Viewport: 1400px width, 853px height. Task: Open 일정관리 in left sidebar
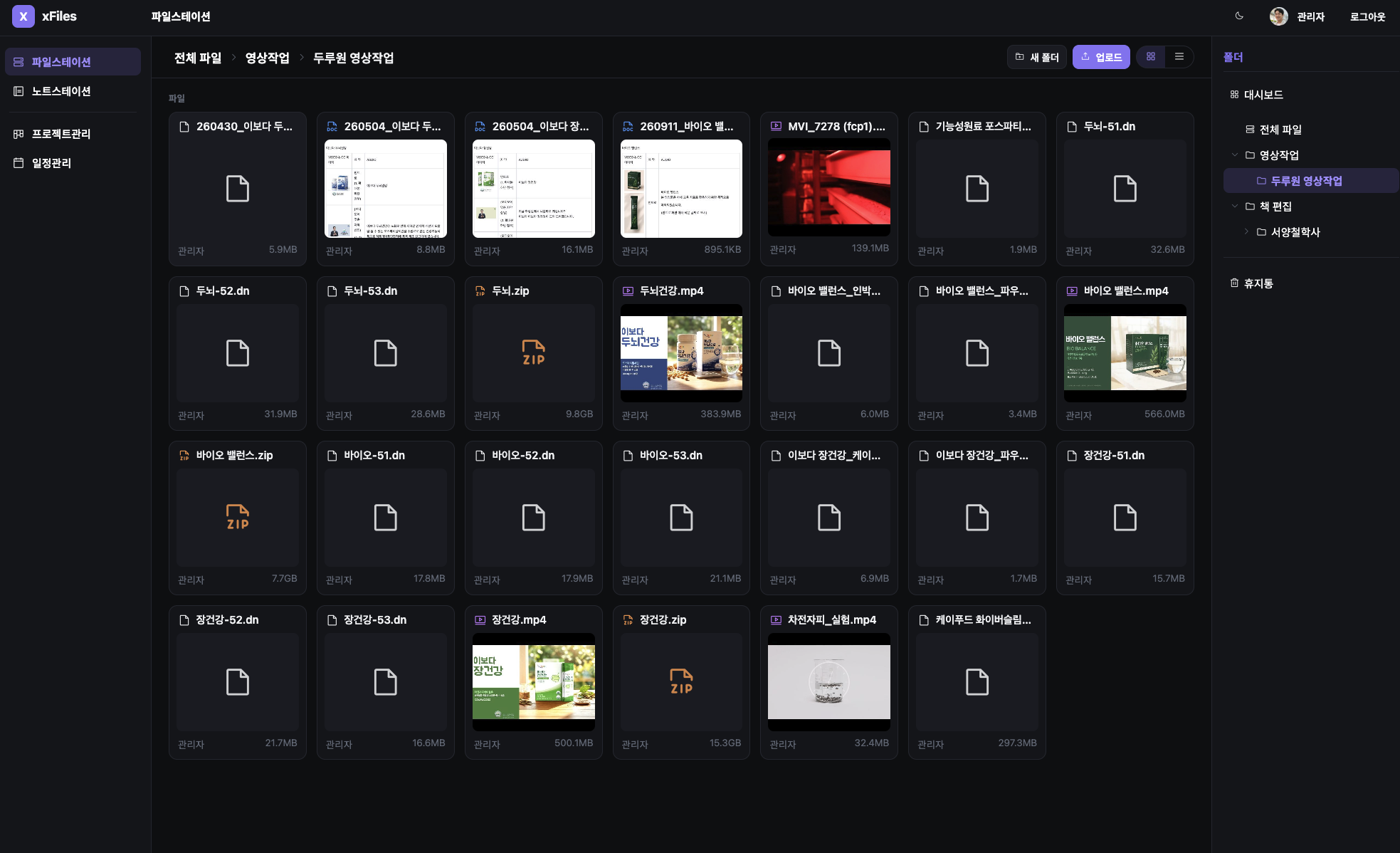73,163
